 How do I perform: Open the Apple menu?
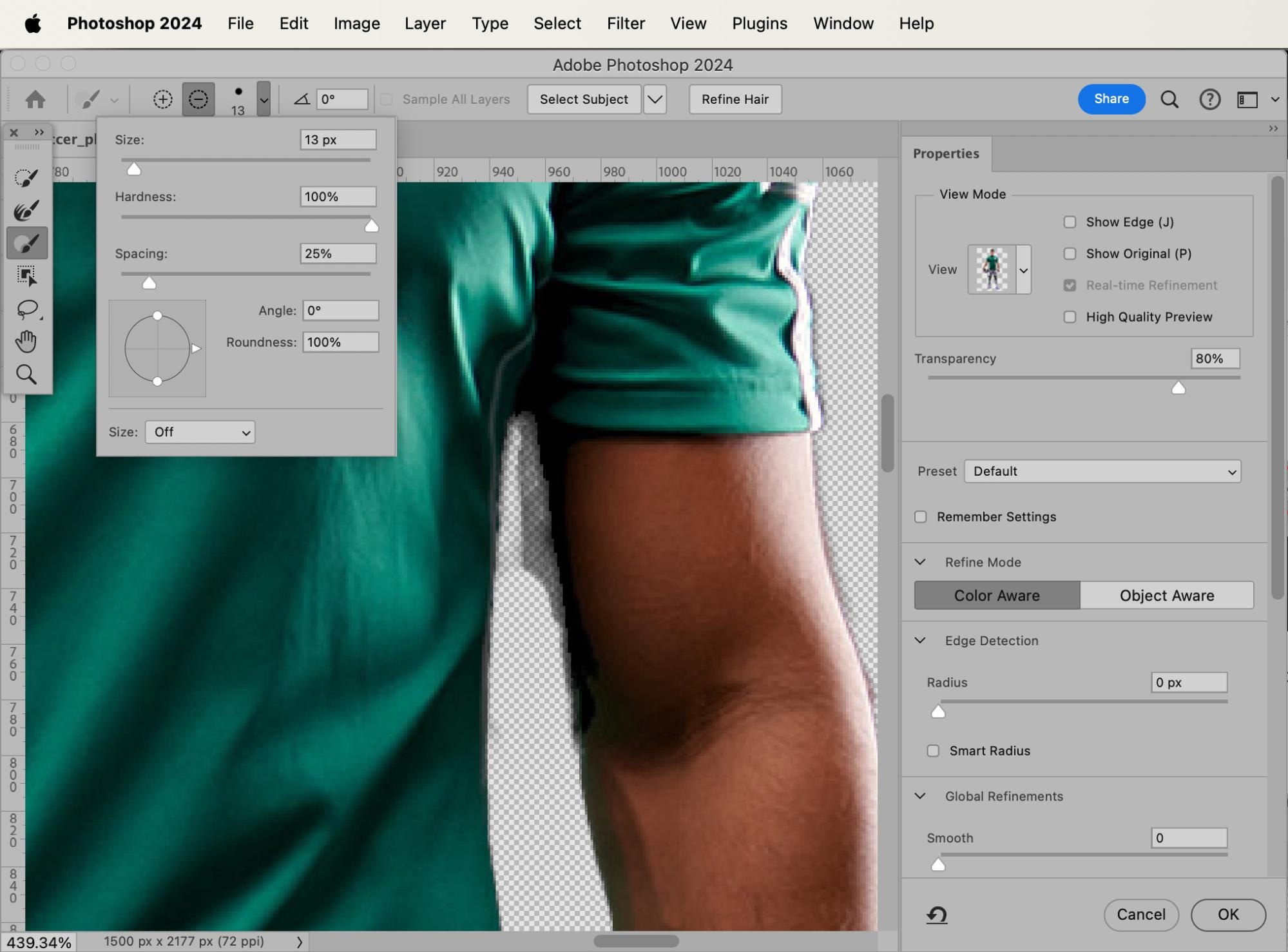(x=32, y=24)
